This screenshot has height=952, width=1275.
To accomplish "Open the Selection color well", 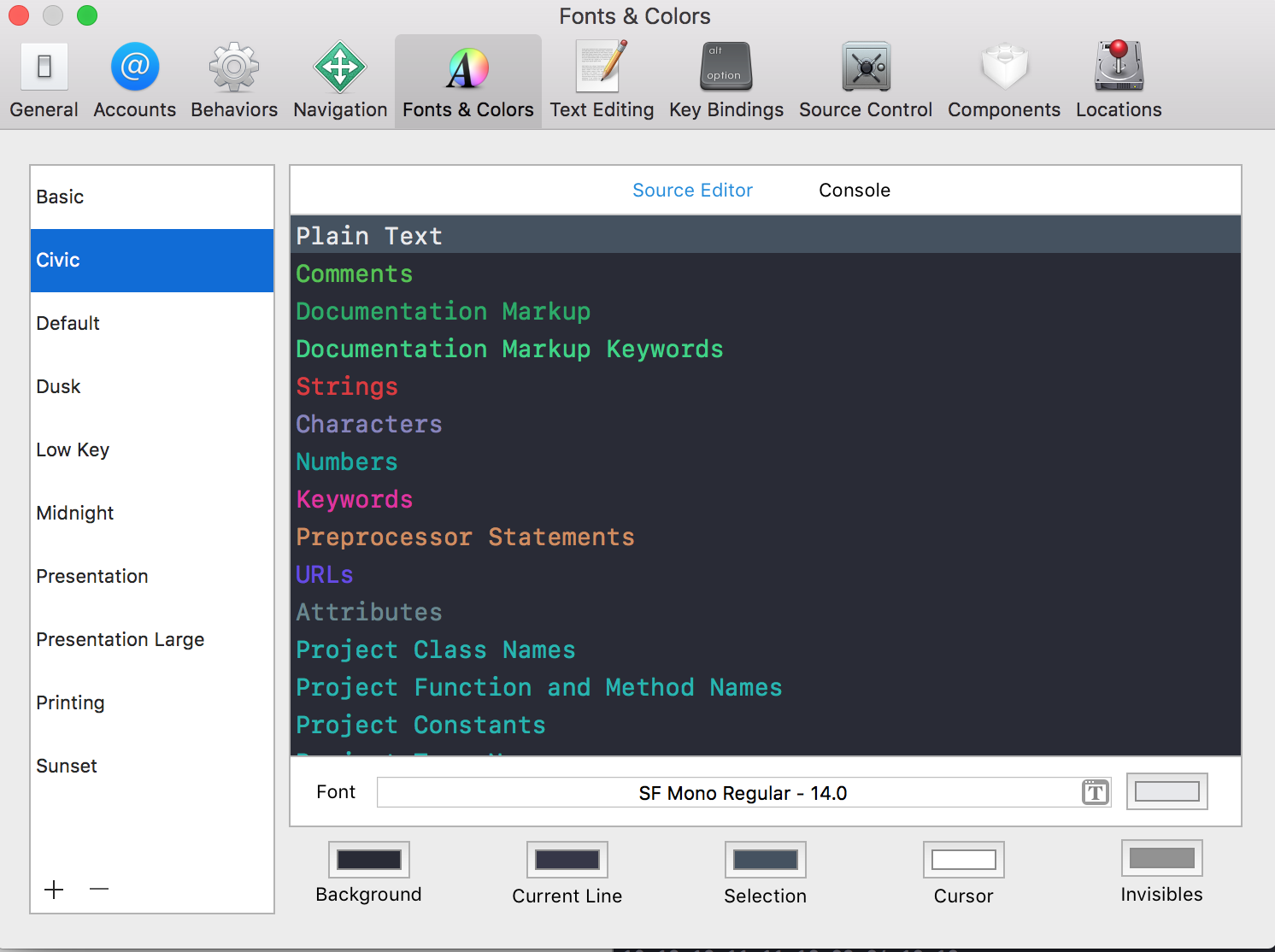I will coord(766,860).
